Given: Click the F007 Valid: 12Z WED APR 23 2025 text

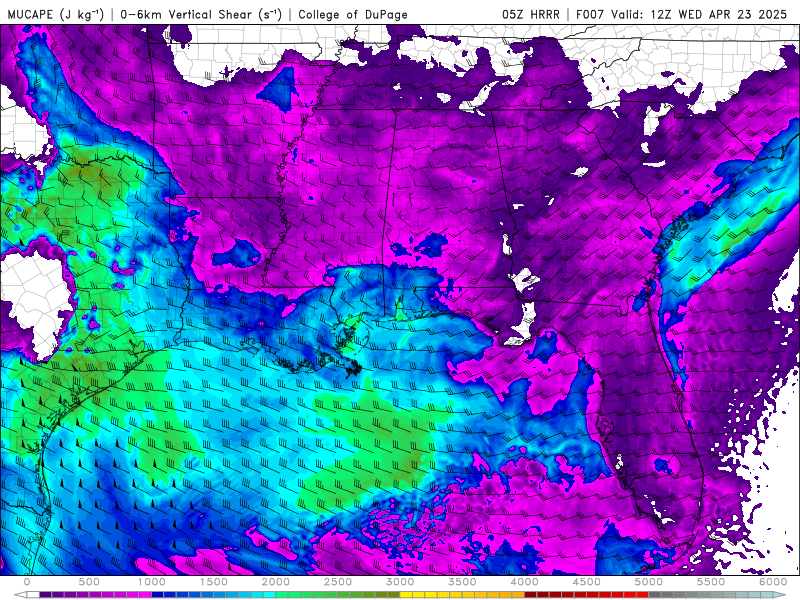Looking at the screenshot, I should 681,14.
